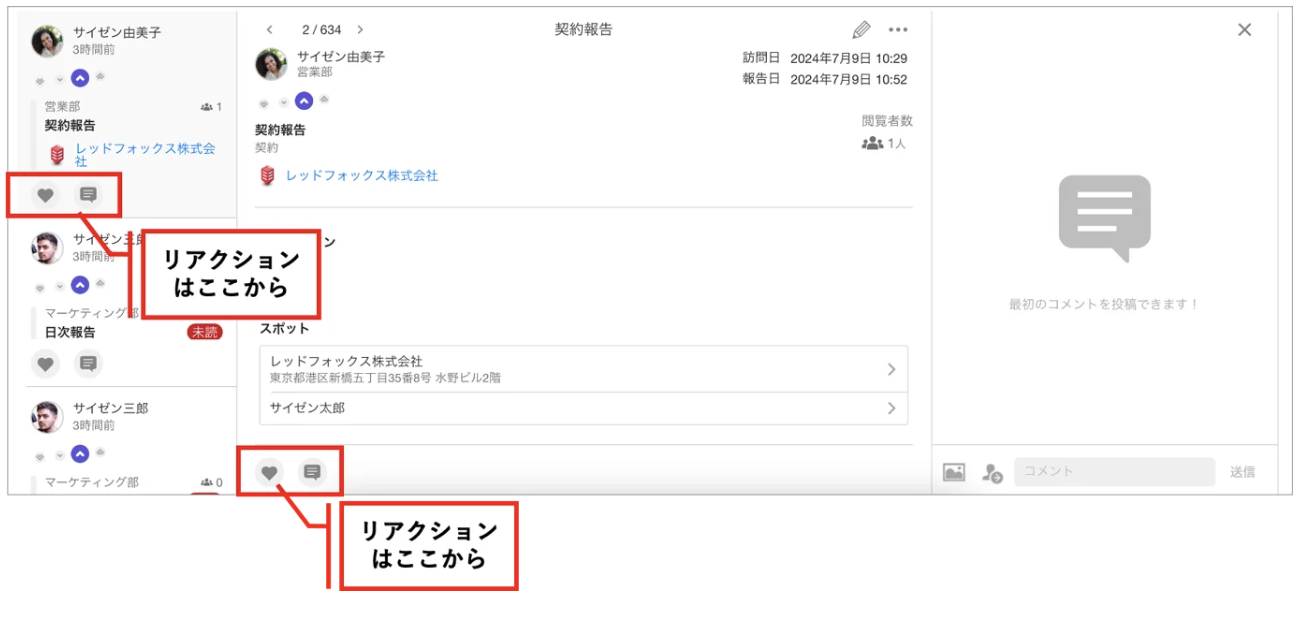Open the レッドフォックス株式会社 link in the list card
1310x634 pixels.
point(146,154)
